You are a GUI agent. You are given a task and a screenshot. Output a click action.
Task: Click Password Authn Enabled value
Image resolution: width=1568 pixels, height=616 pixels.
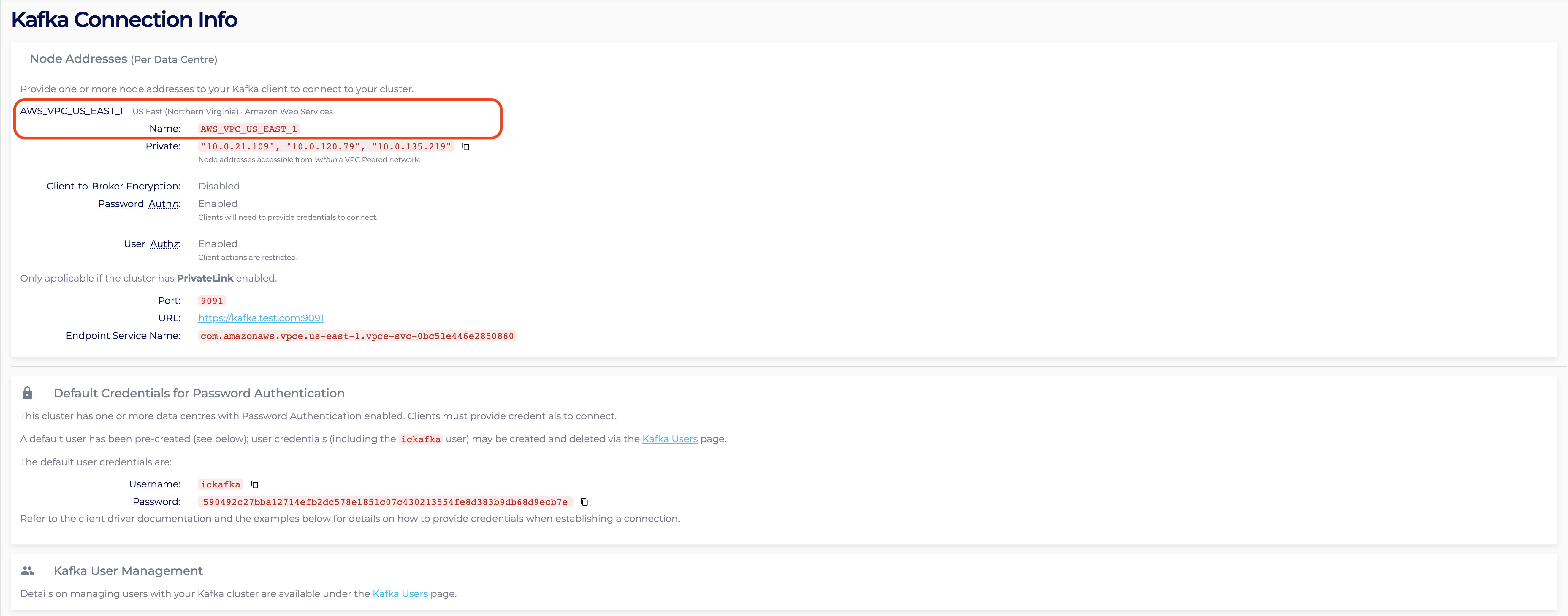tap(218, 203)
